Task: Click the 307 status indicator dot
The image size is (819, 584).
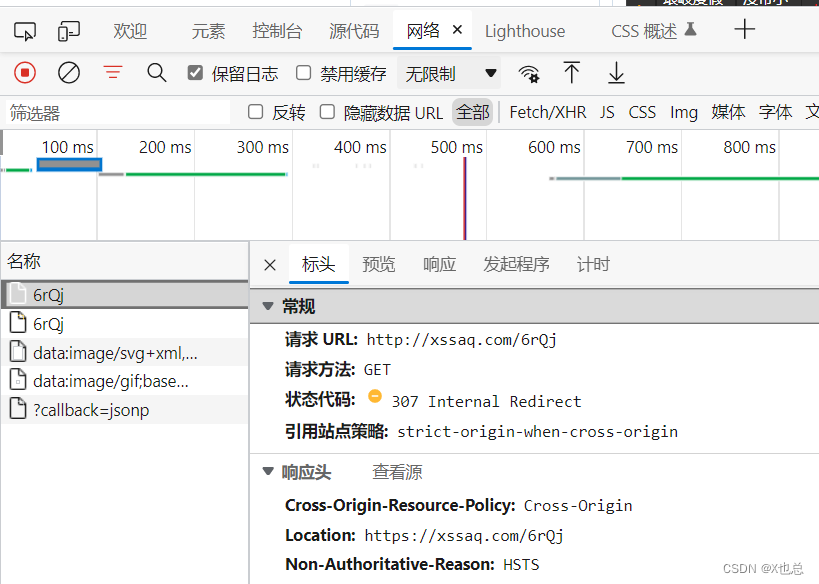Action: coord(375,396)
